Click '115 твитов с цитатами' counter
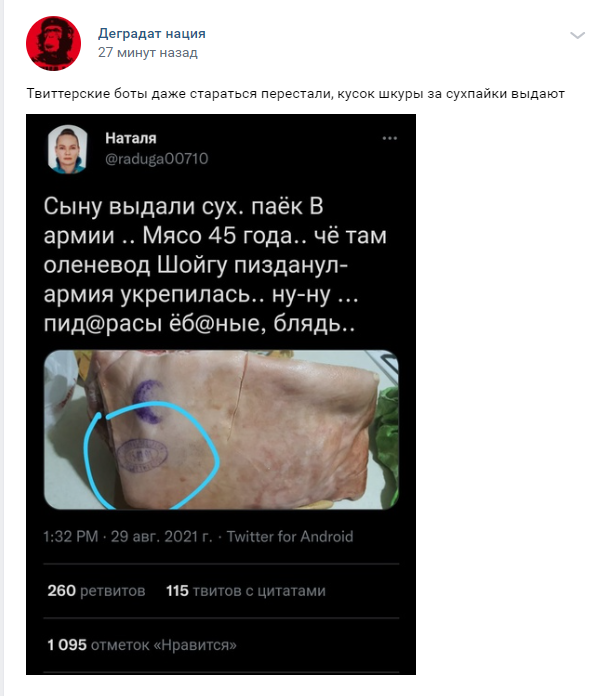 [246, 591]
